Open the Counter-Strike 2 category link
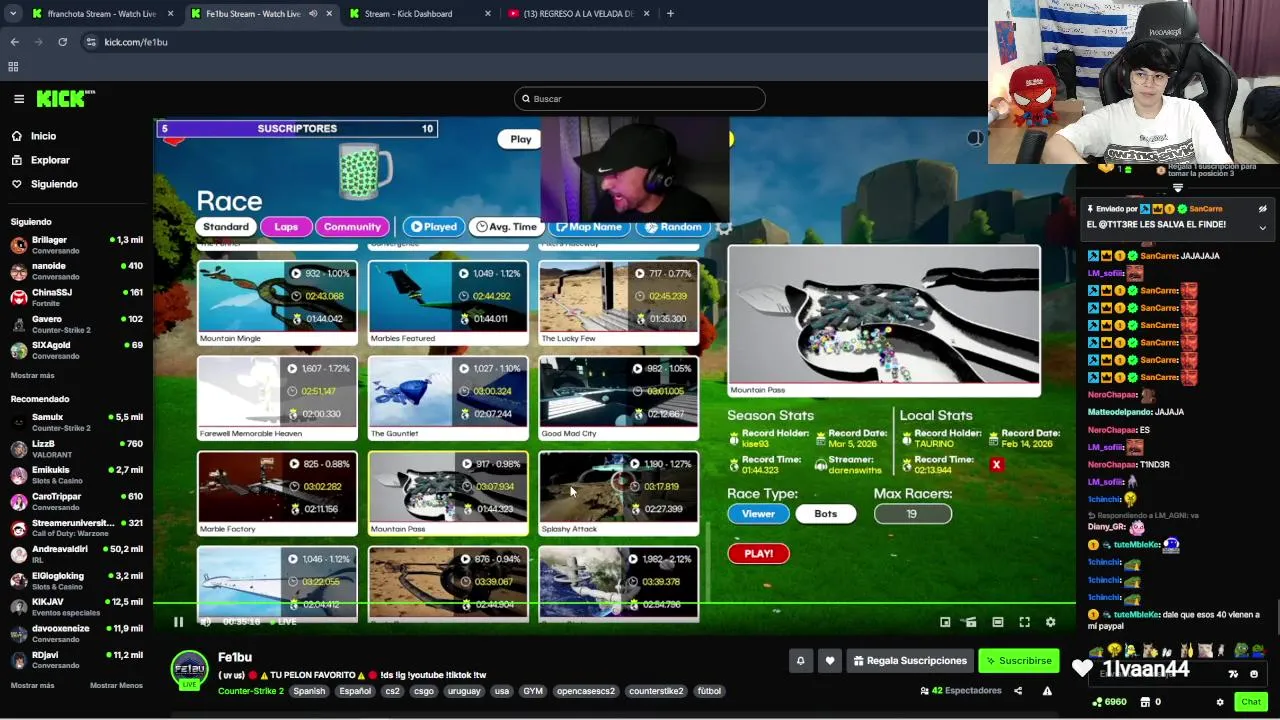The height and width of the screenshot is (720, 1280). (251, 691)
